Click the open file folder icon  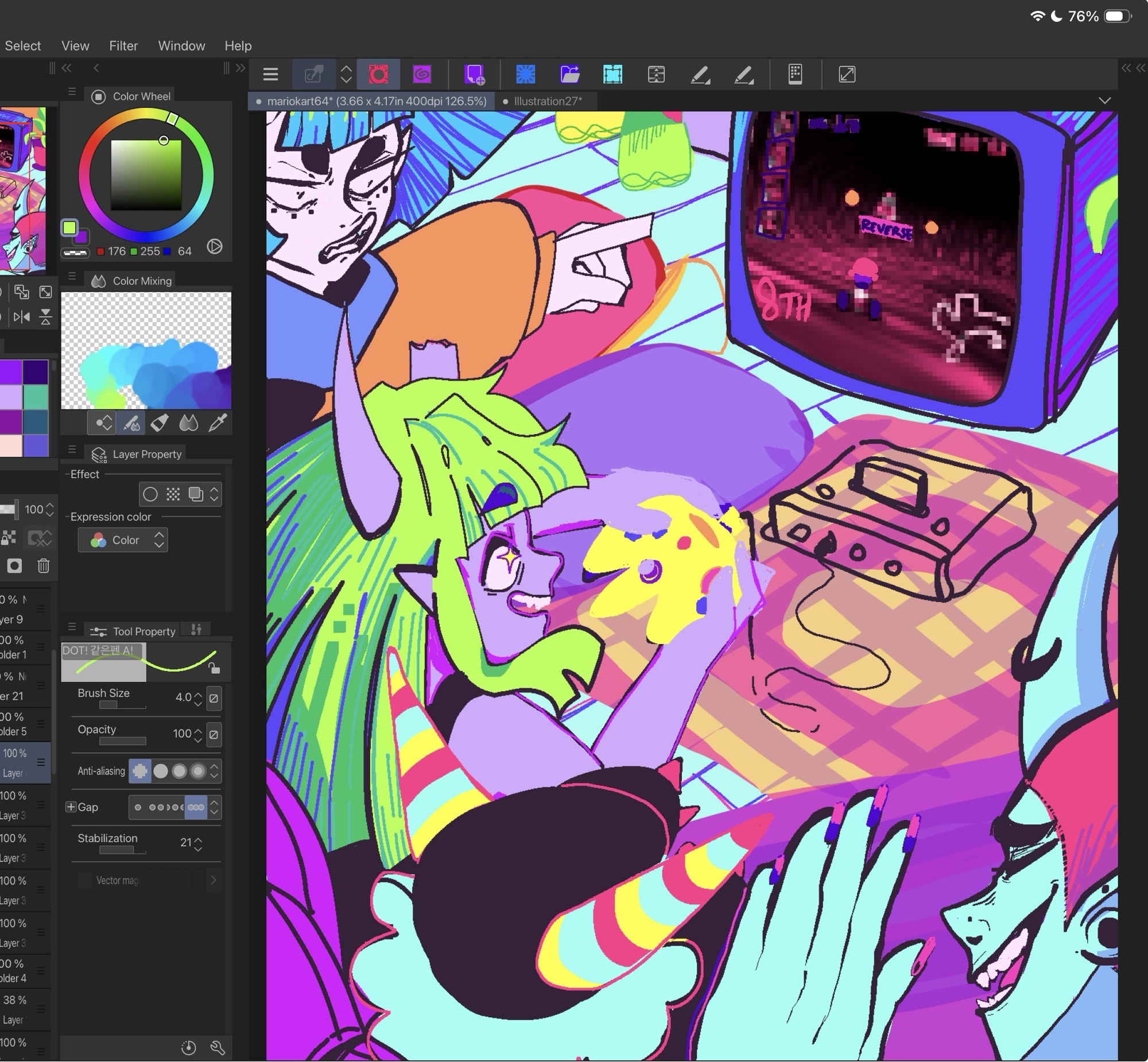[569, 74]
